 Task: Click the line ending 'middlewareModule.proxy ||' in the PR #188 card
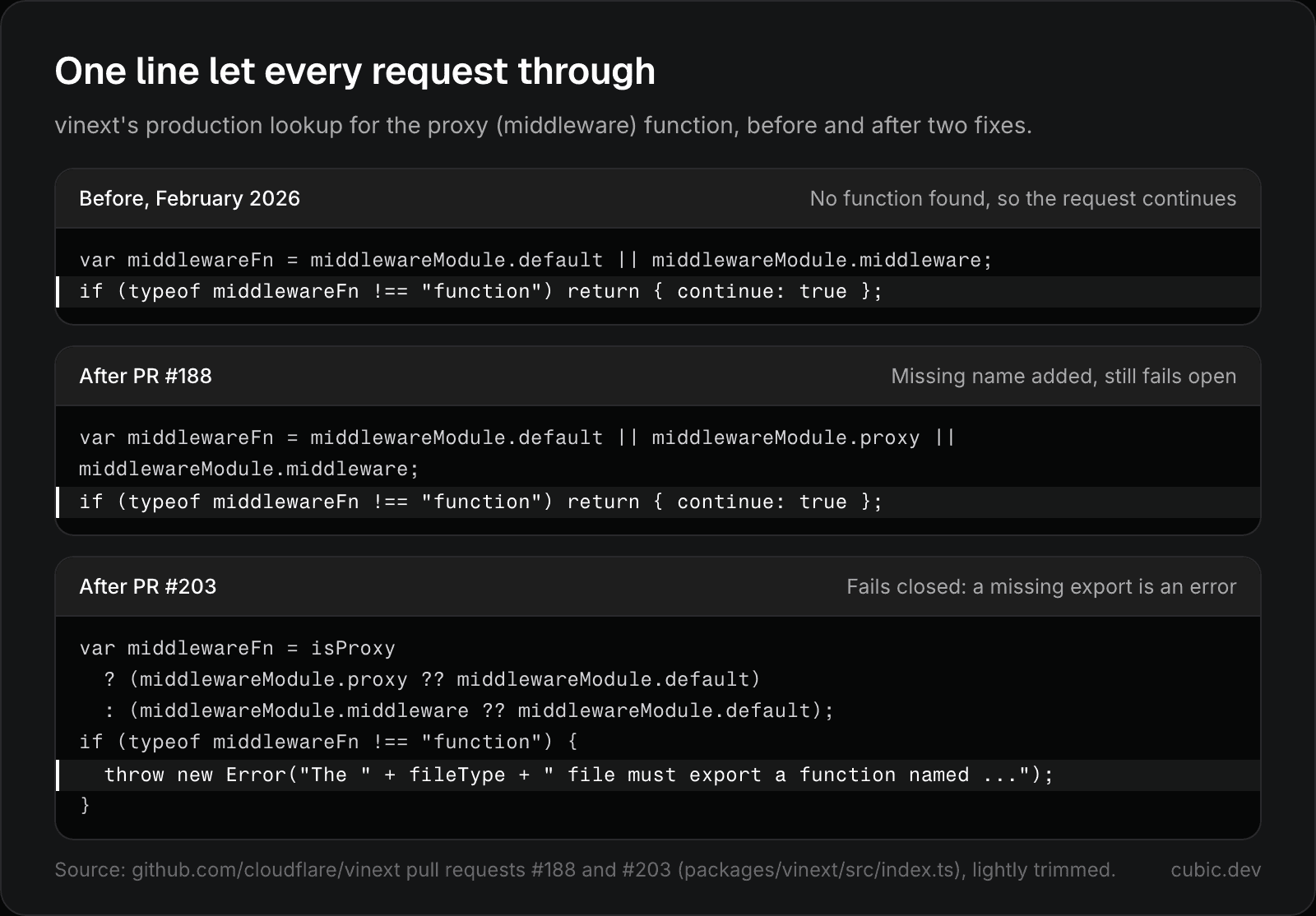[517, 437]
